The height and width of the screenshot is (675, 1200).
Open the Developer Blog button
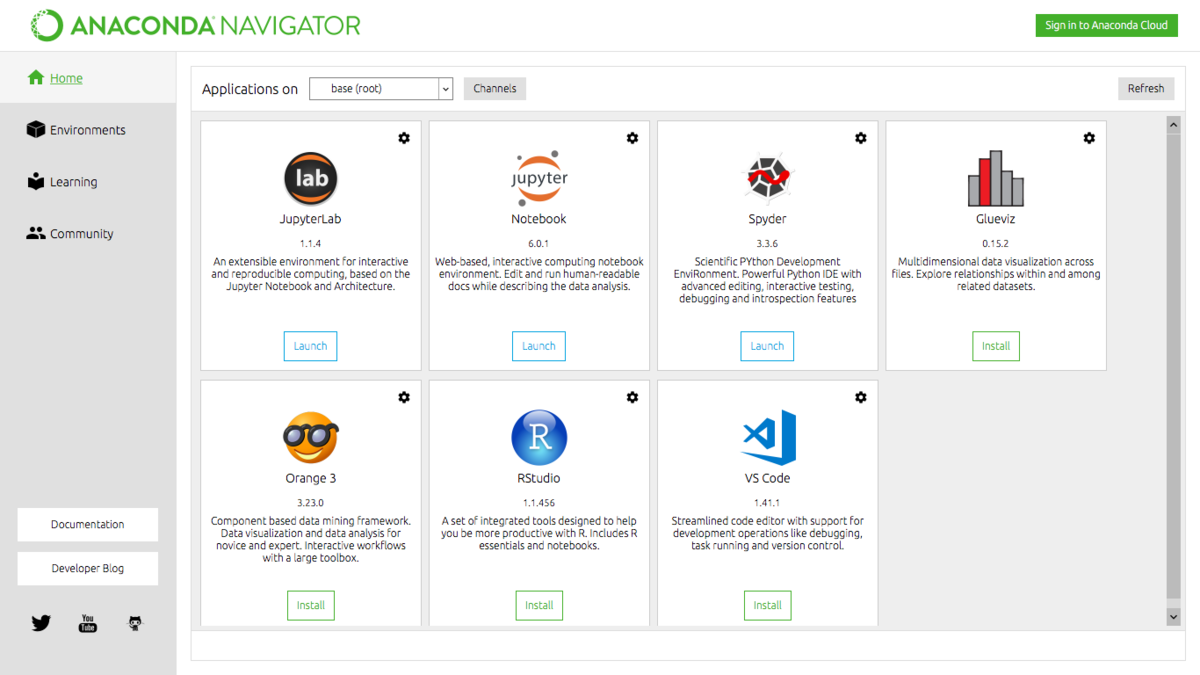[88, 568]
